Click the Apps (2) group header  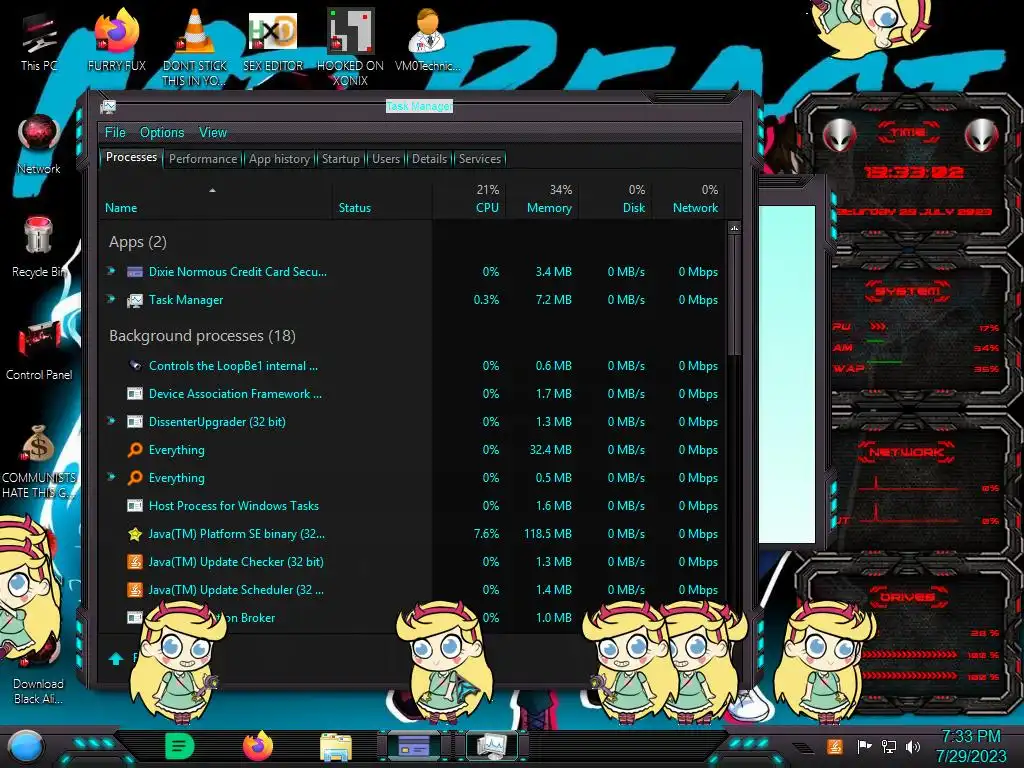click(x=138, y=242)
